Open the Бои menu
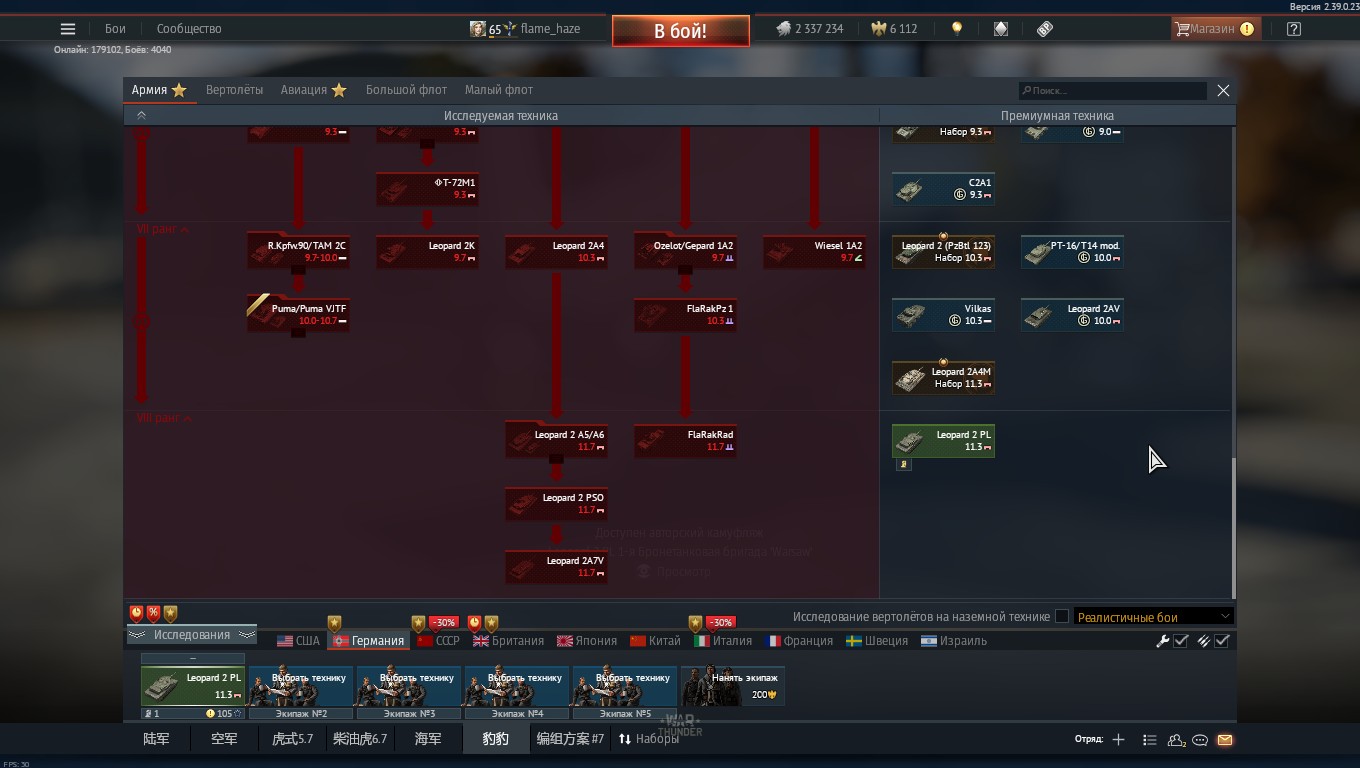The image size is (1360, 768). [115, 29]
